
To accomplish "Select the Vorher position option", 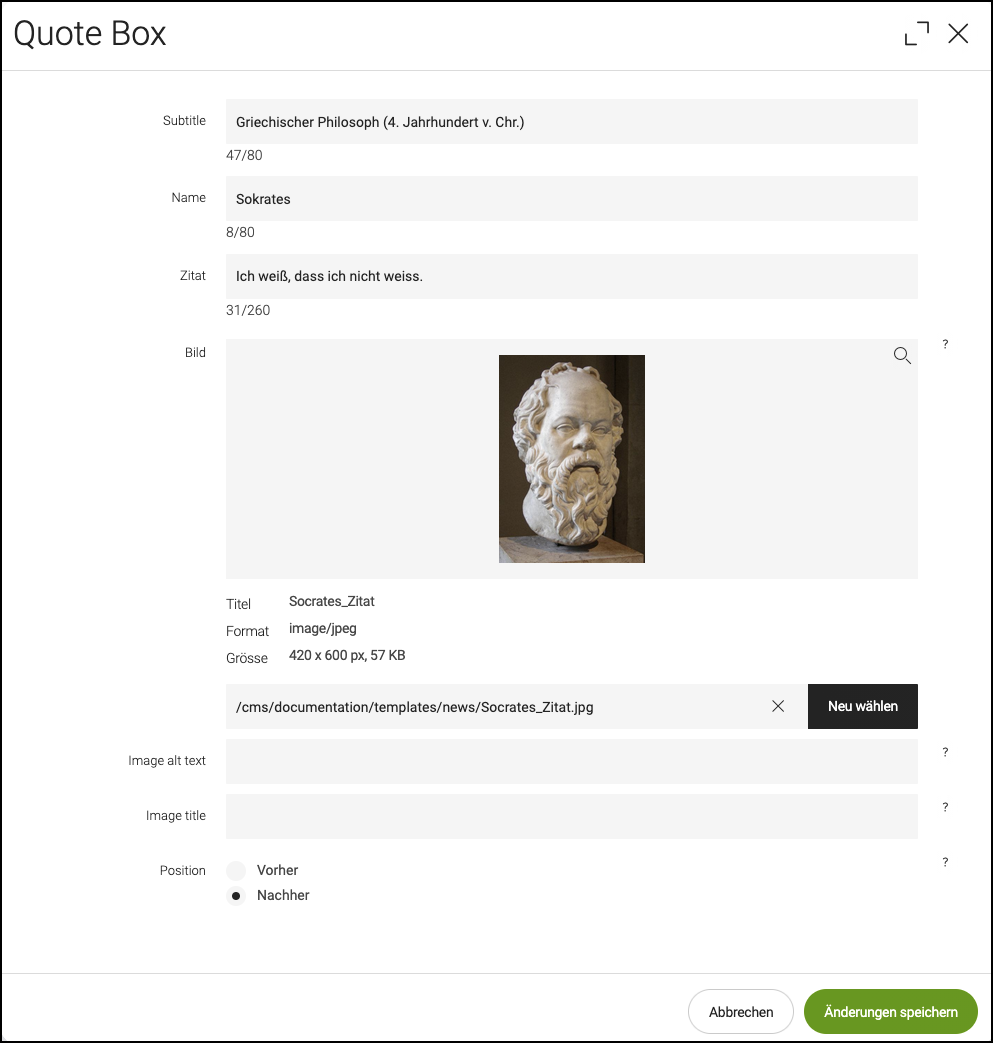I will [x=236, y=871].
